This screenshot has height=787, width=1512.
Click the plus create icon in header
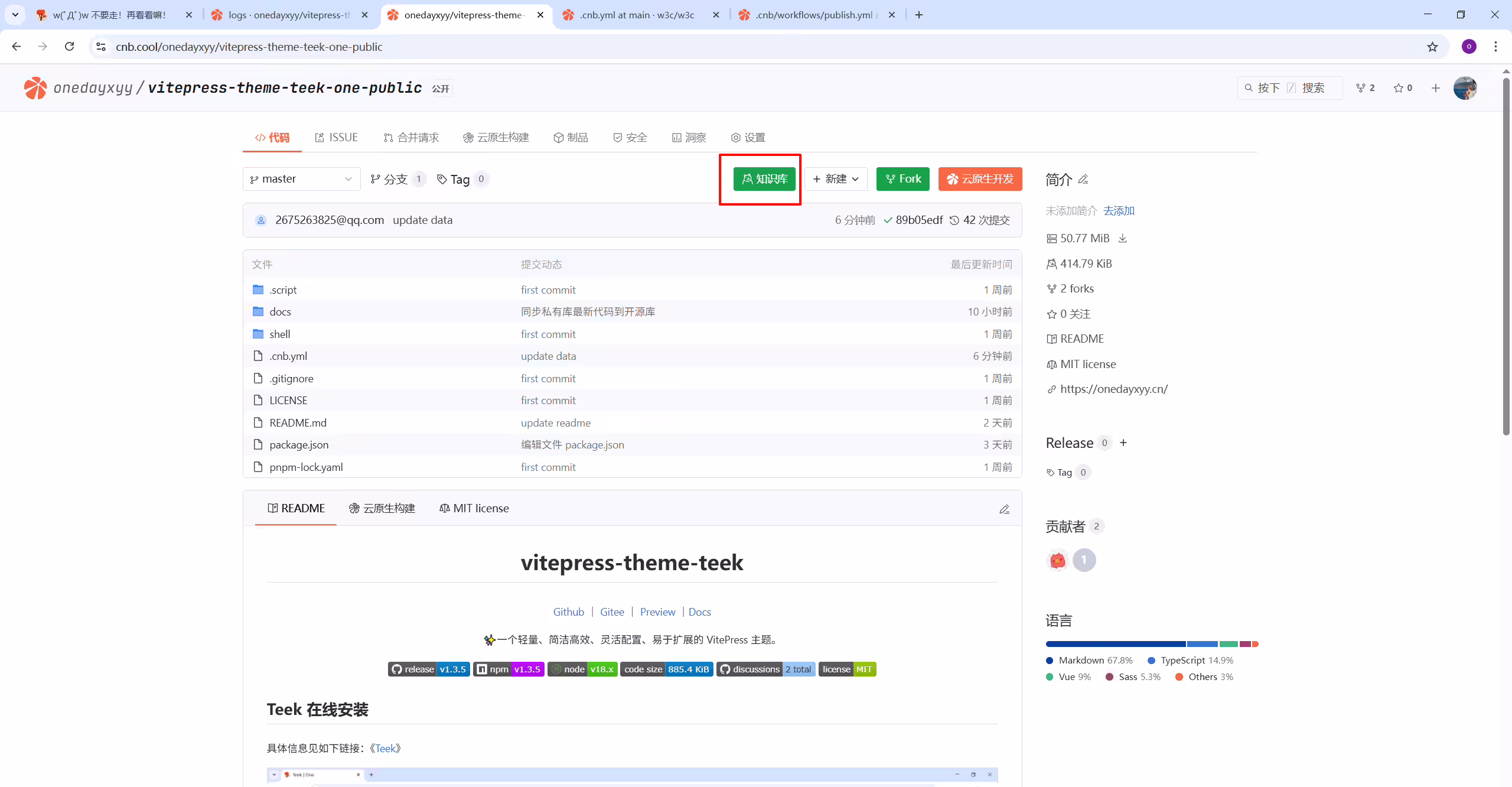click(x=1436, y=88)
